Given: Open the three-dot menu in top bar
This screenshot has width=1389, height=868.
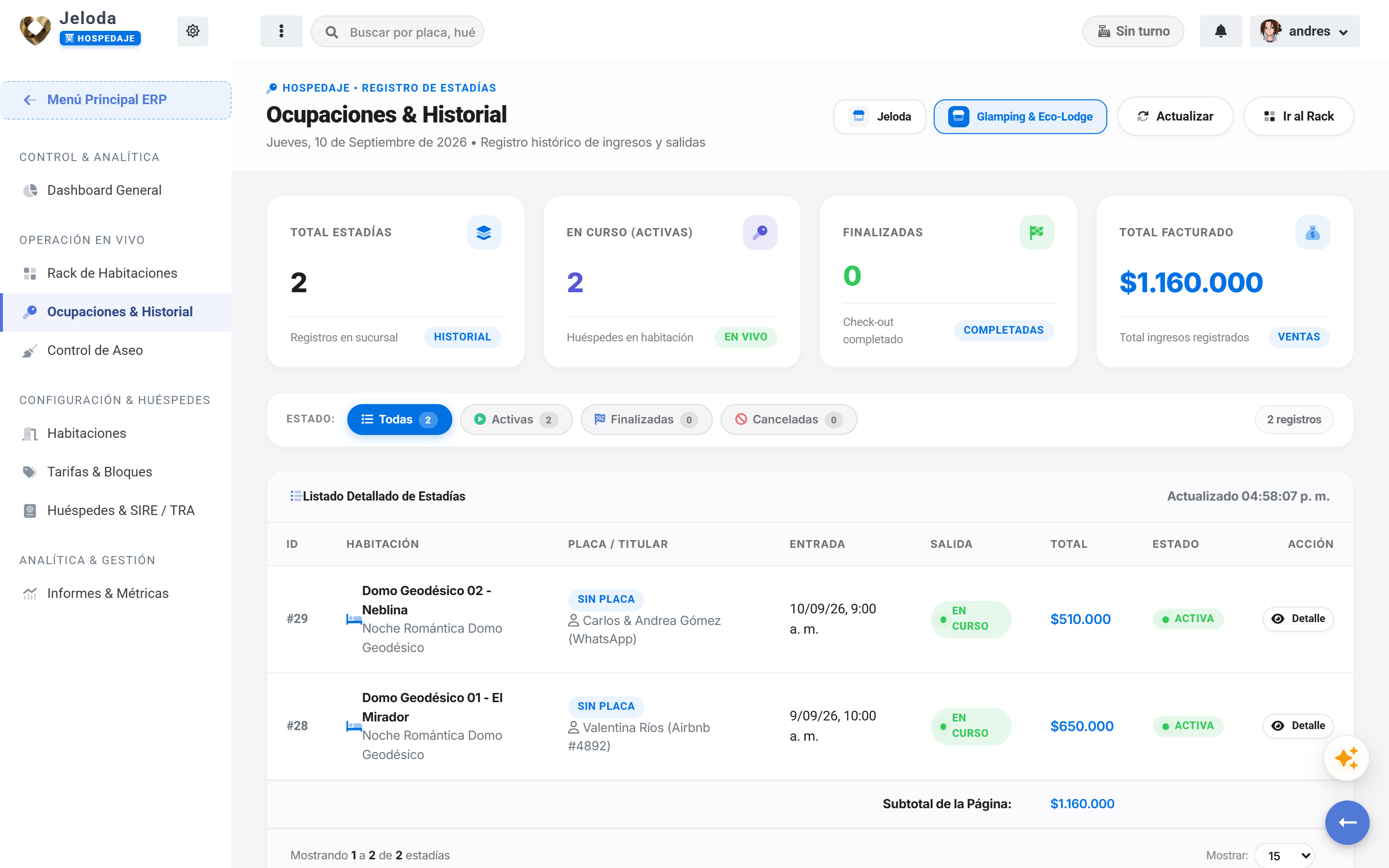Looking at the screenshot, I should [281, 31].
